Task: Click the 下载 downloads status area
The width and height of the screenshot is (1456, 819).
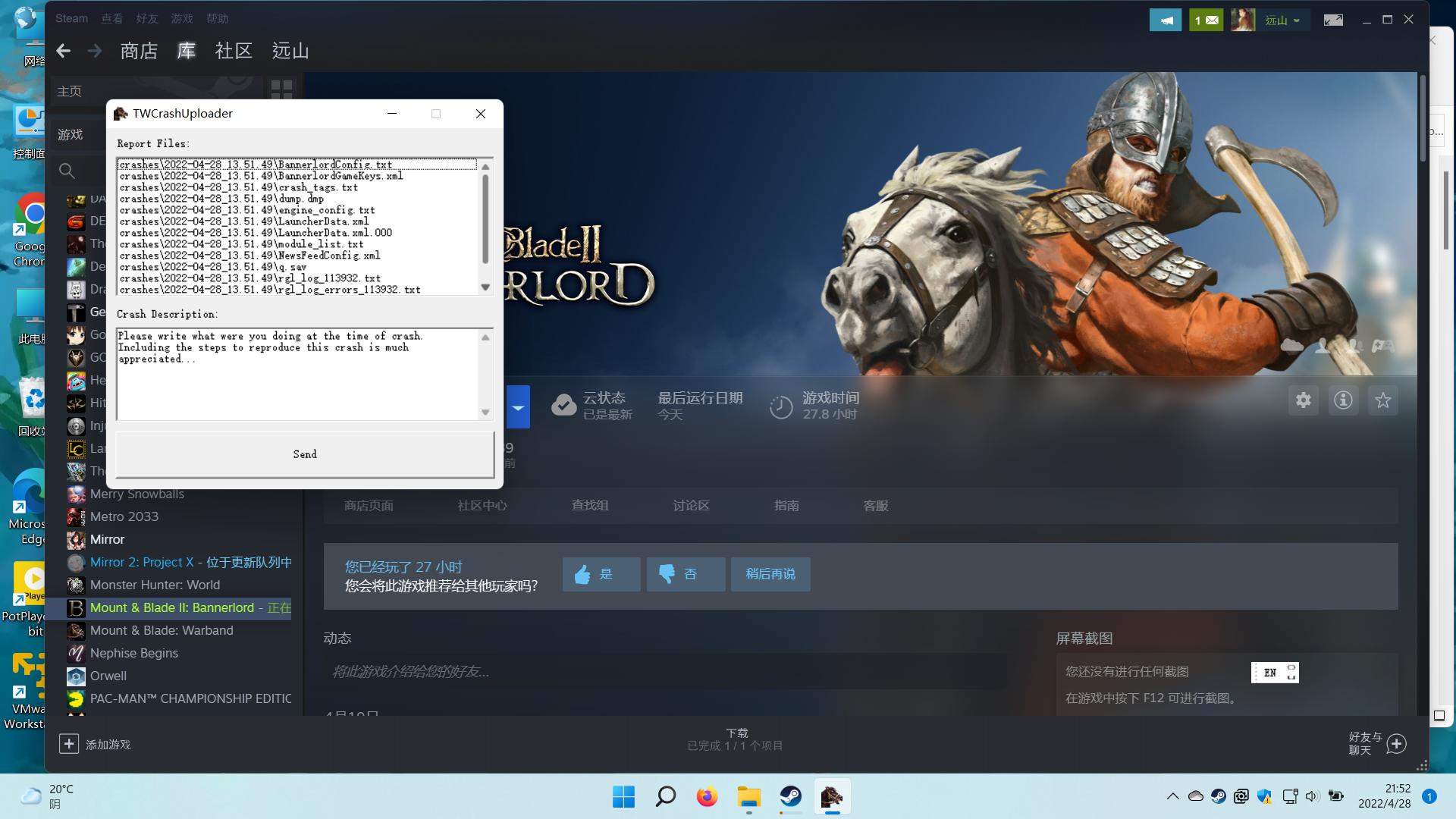Action: click(736, 739)
